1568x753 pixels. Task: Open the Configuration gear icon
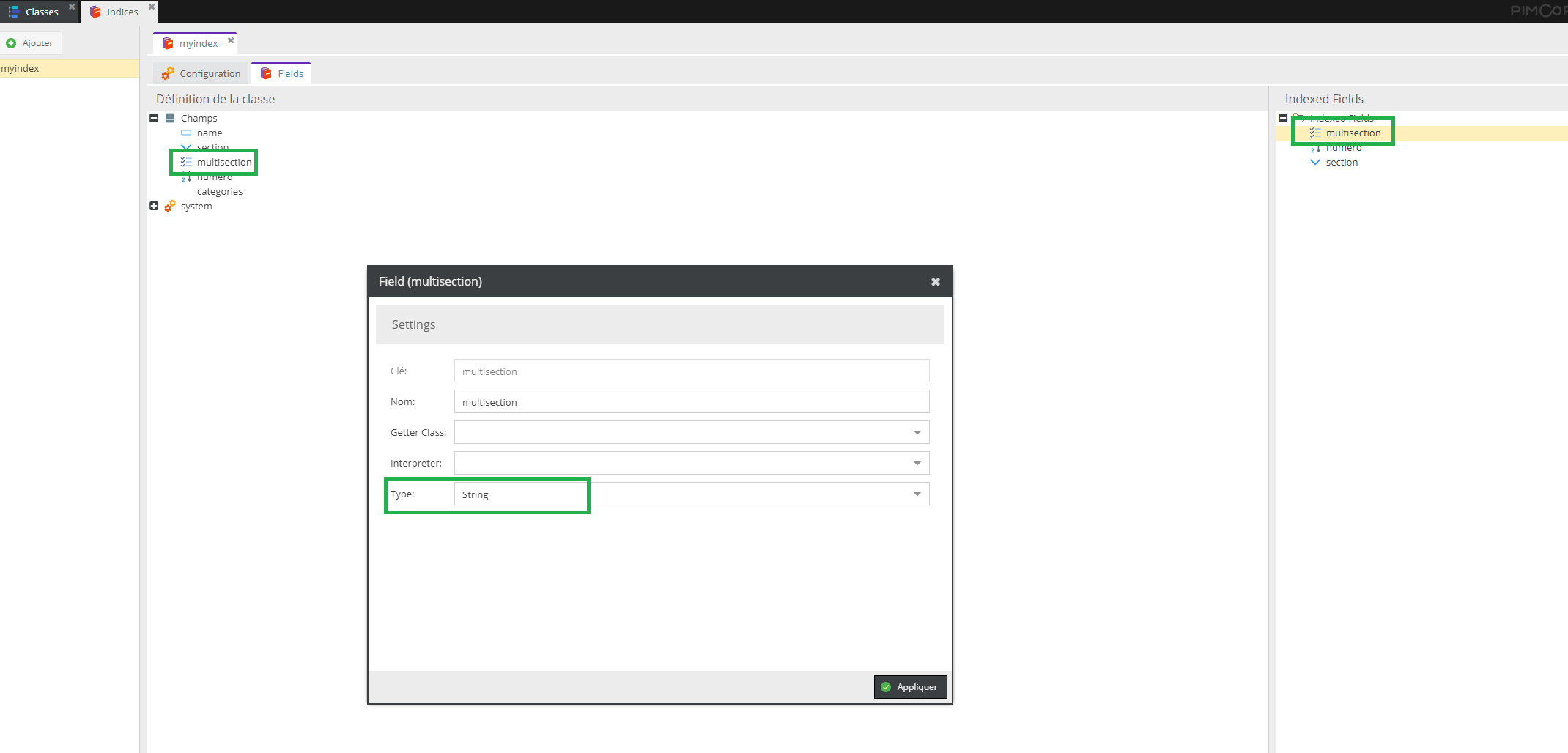166,73
